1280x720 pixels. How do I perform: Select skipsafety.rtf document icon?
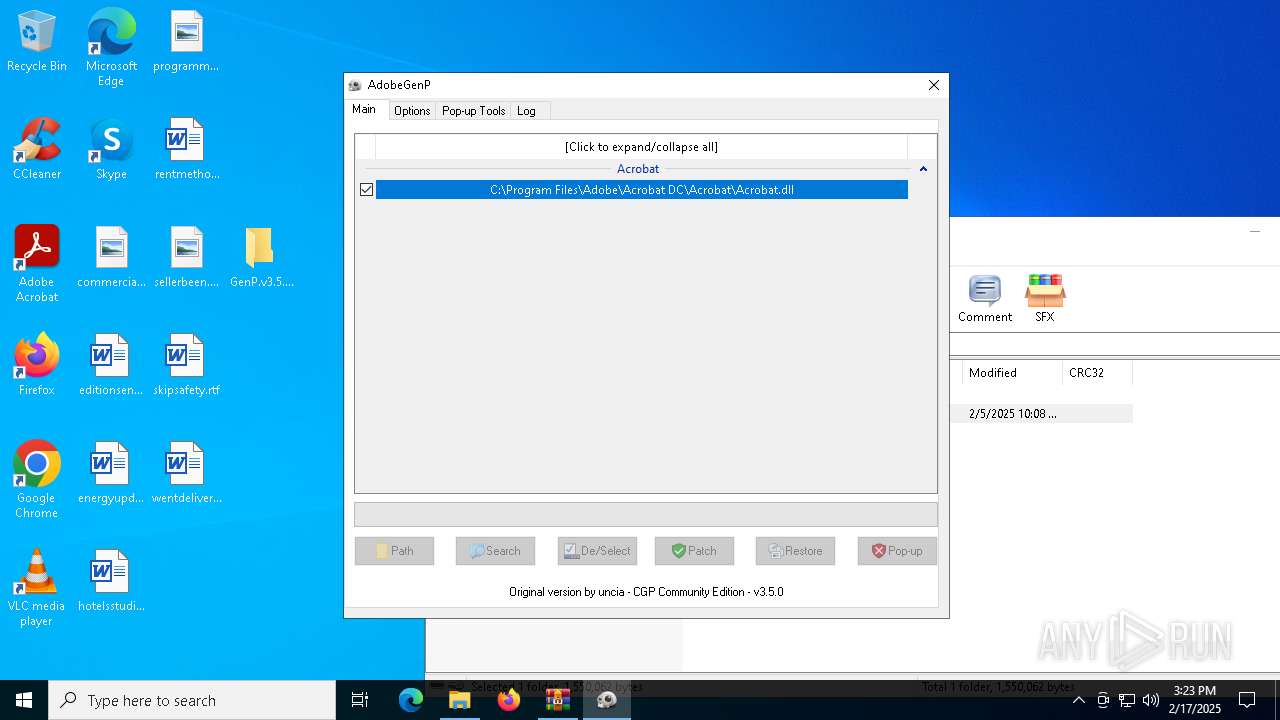(186, 366)
